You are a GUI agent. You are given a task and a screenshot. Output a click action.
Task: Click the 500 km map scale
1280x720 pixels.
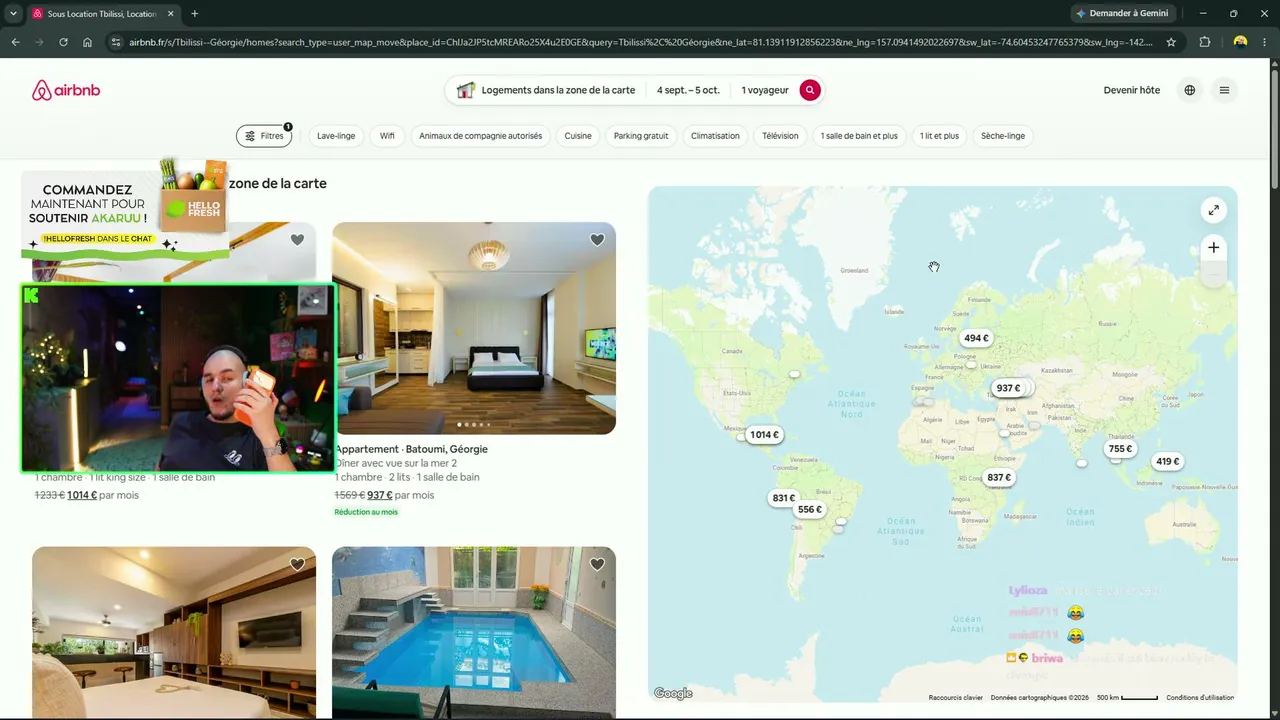pos(1127,698)
